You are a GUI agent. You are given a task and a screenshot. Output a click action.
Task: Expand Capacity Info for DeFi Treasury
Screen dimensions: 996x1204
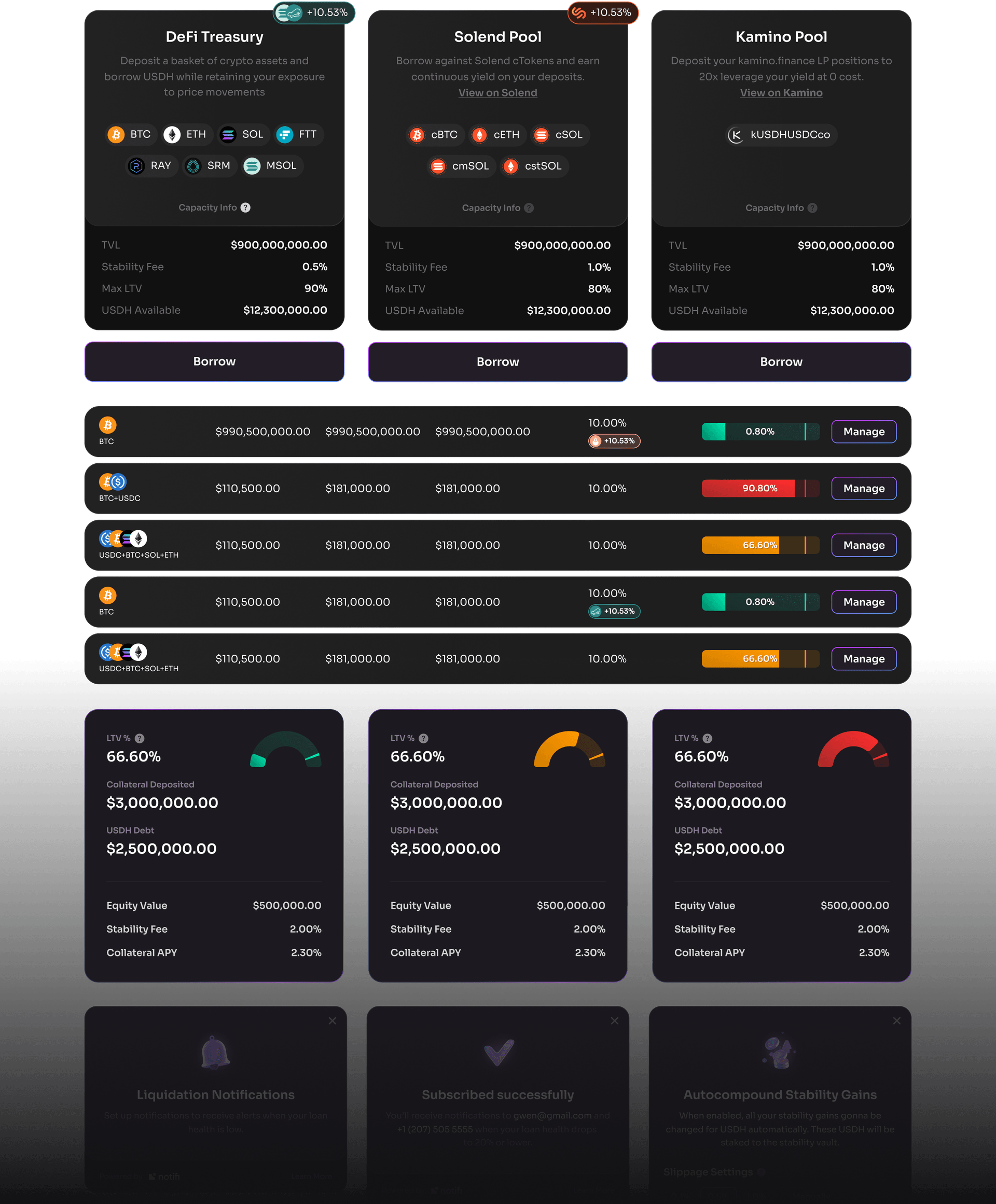point(247,207)
